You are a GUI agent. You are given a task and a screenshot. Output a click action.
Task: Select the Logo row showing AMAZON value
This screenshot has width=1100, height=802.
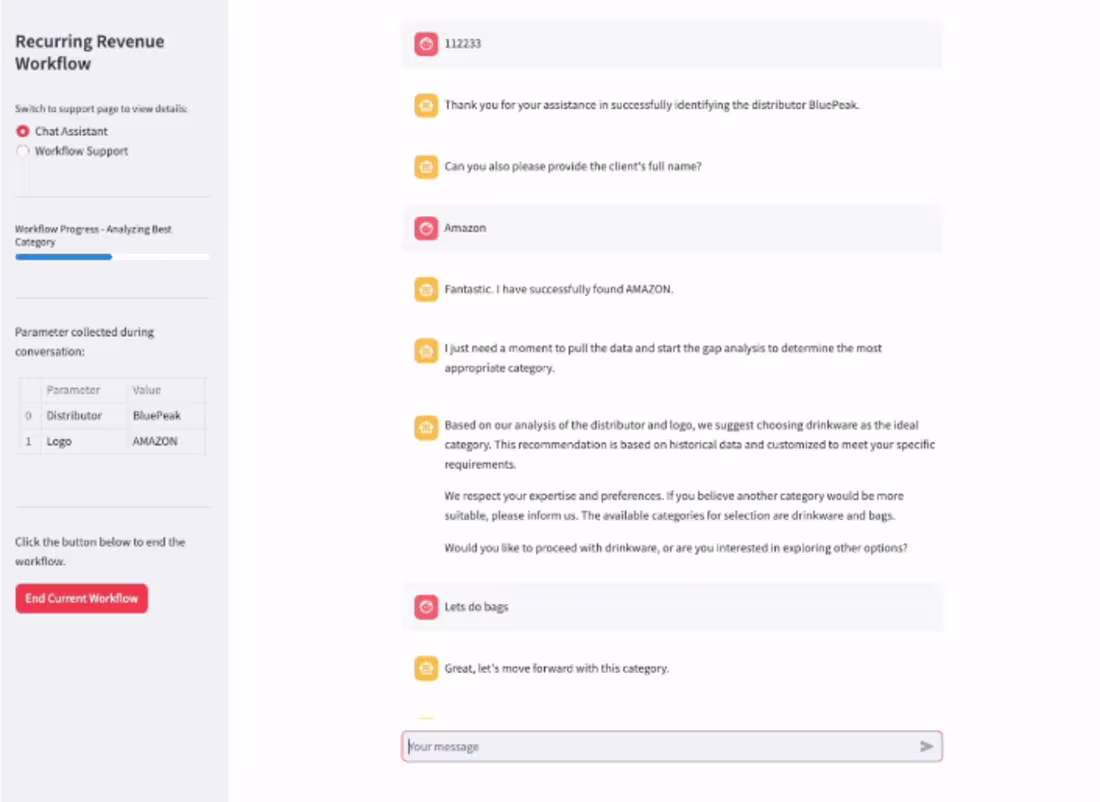[110, 441]
